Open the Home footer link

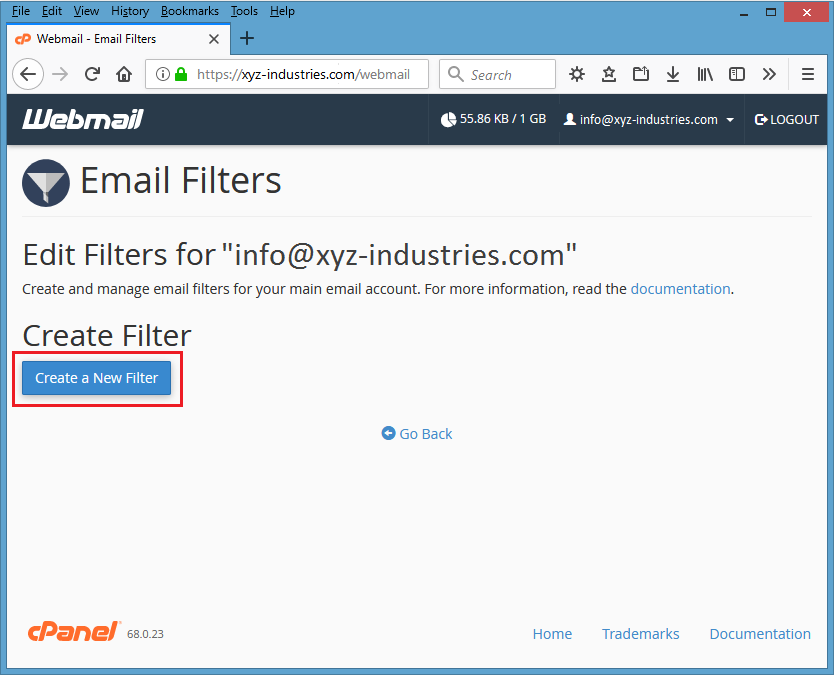552,634
